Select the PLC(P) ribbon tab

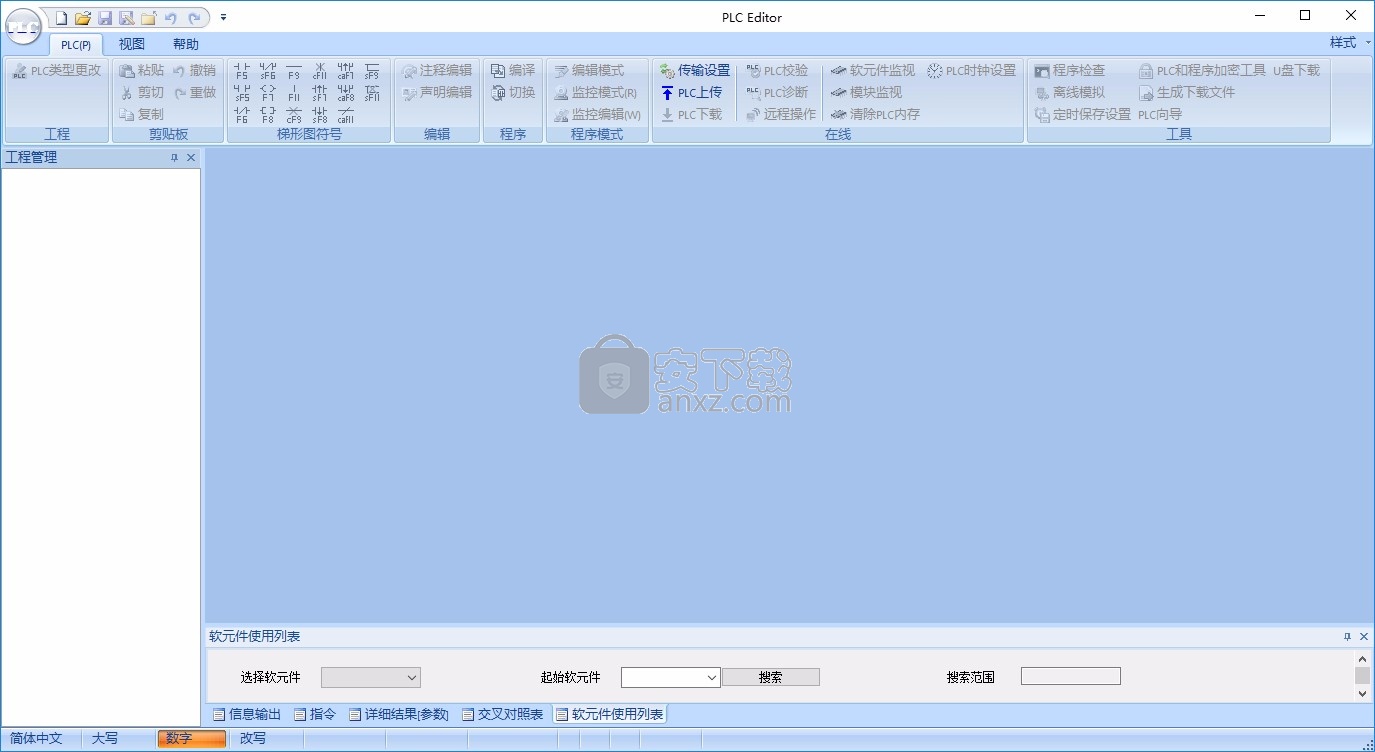(x=76, y=44)
